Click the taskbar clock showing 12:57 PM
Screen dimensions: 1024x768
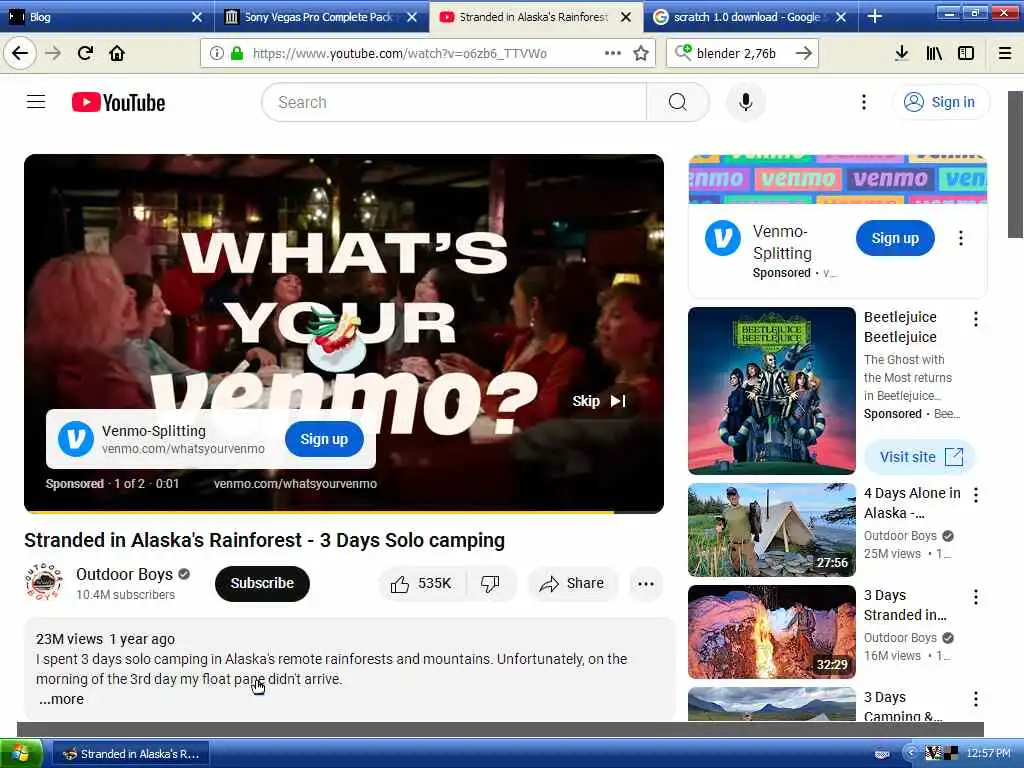pyautogui.click(x=988, y=754)
